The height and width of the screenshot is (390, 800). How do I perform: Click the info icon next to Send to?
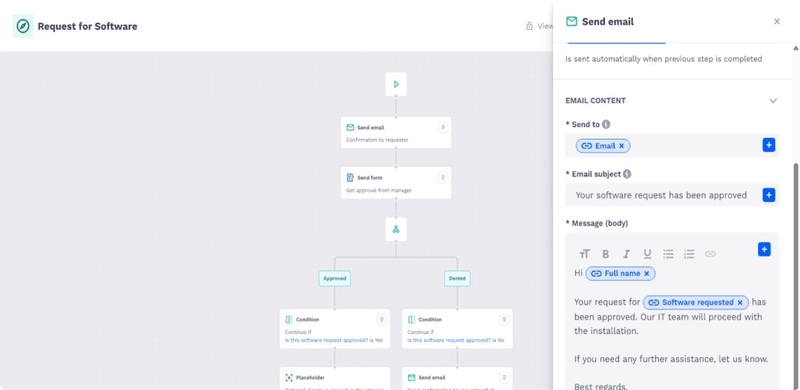click(x=606, y=124)
